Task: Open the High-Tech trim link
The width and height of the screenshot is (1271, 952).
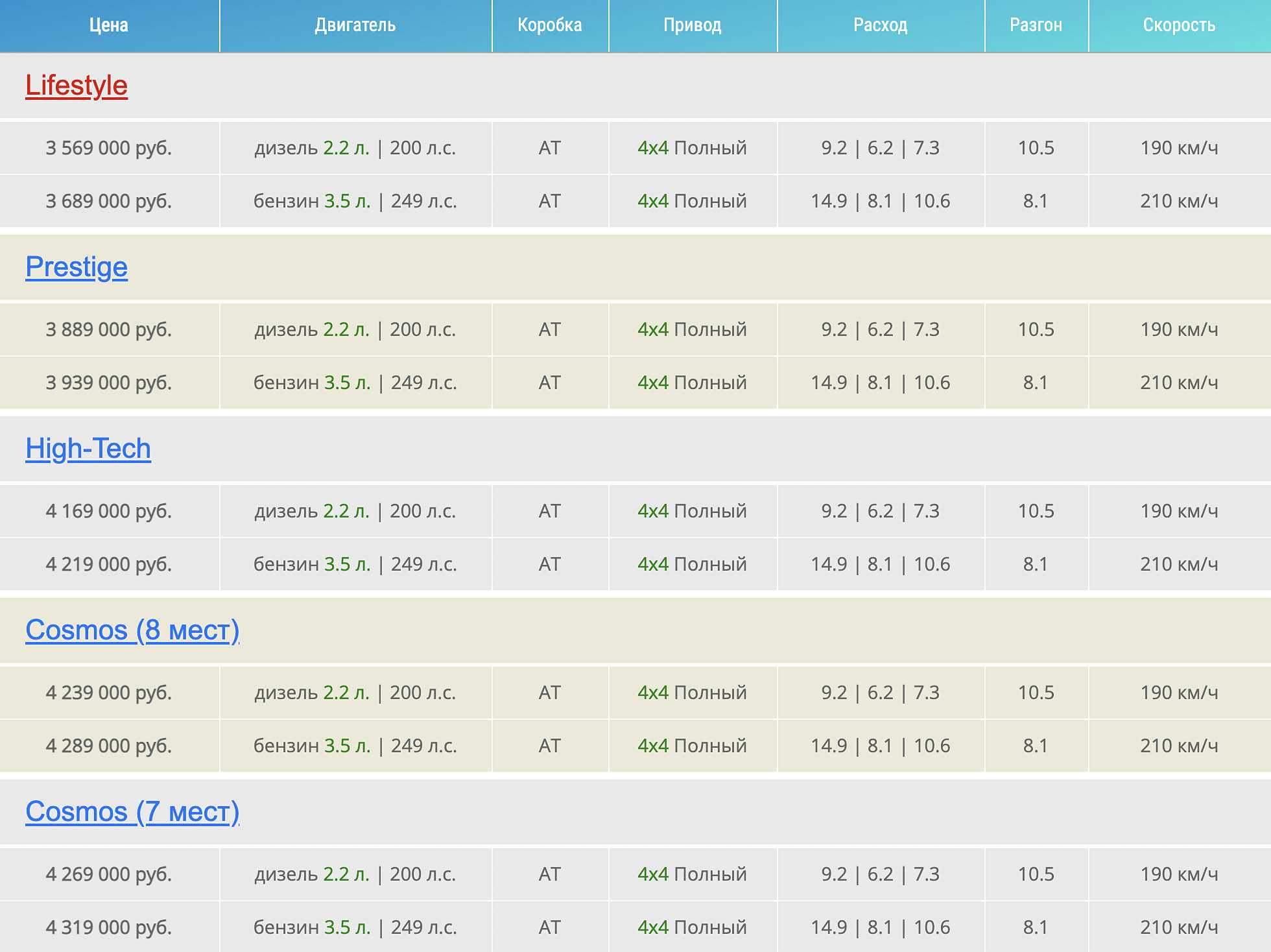Action: 88,449
